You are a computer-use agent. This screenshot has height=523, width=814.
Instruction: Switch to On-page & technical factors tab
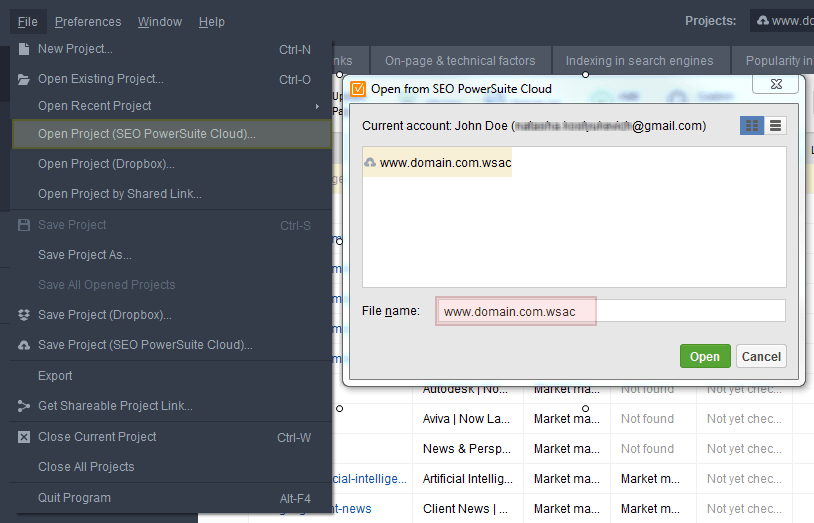coord(460,61)
